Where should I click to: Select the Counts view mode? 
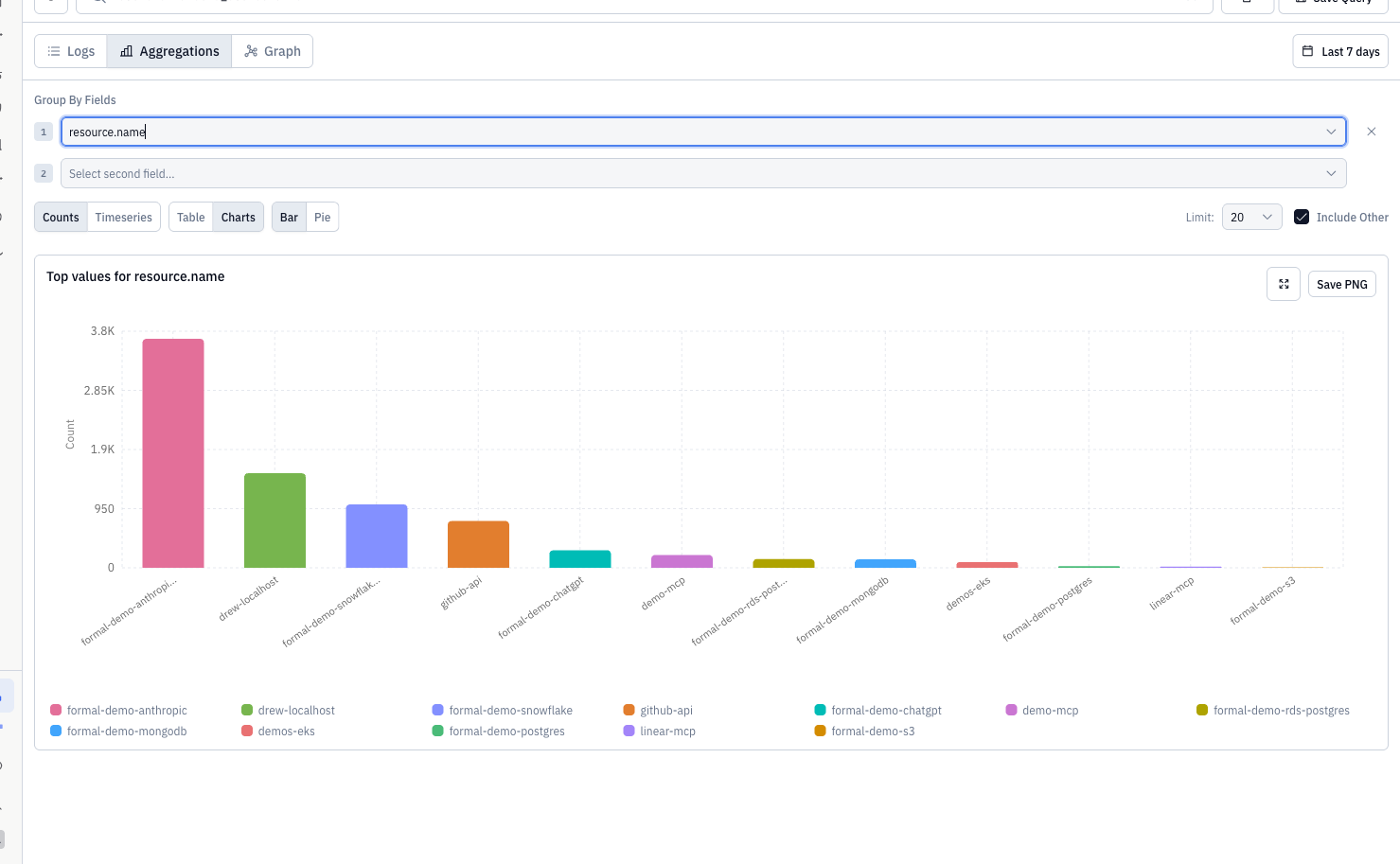pyautogui.click(x=61, y=217)
